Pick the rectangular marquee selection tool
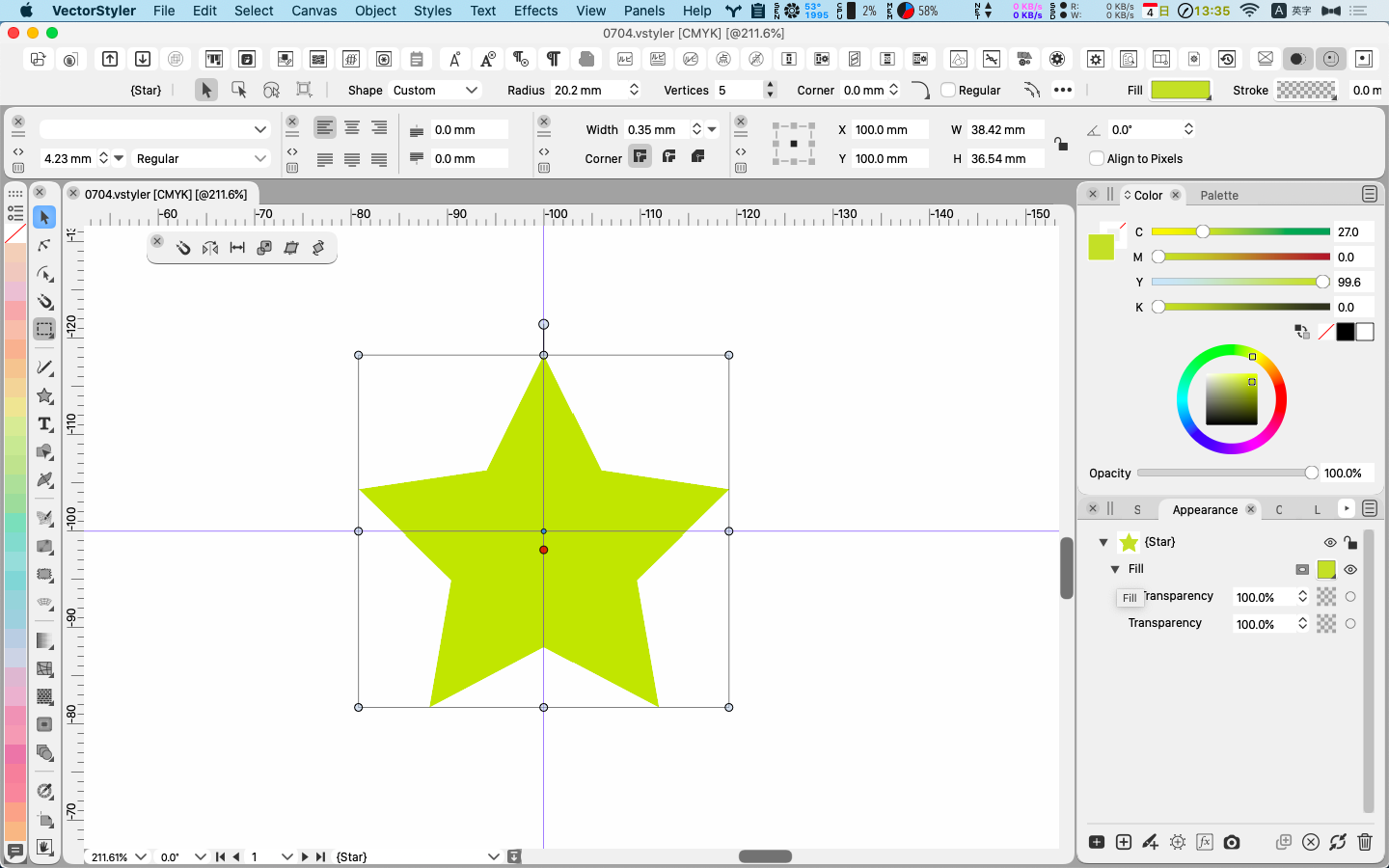The height and width of the screenshot is (868, 1389). pyautogui.click(x=44, y=329)
